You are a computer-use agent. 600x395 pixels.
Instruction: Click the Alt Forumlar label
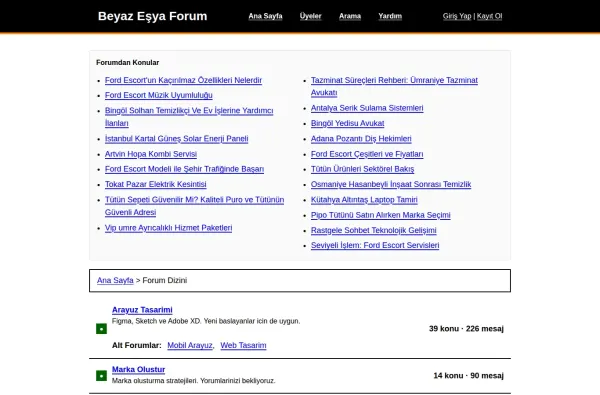tap(137, 345)
